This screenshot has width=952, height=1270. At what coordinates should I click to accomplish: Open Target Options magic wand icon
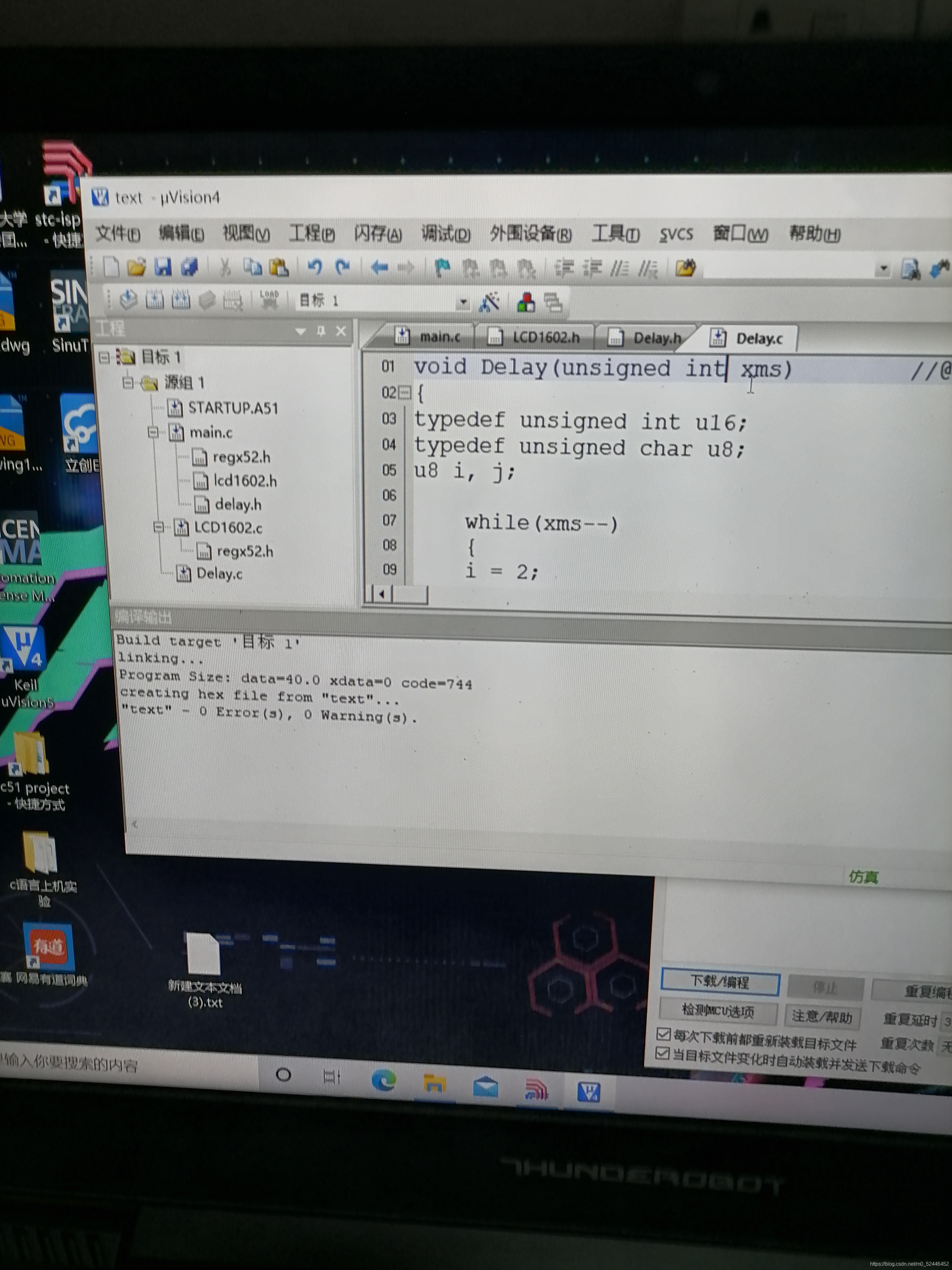(489, 302)
